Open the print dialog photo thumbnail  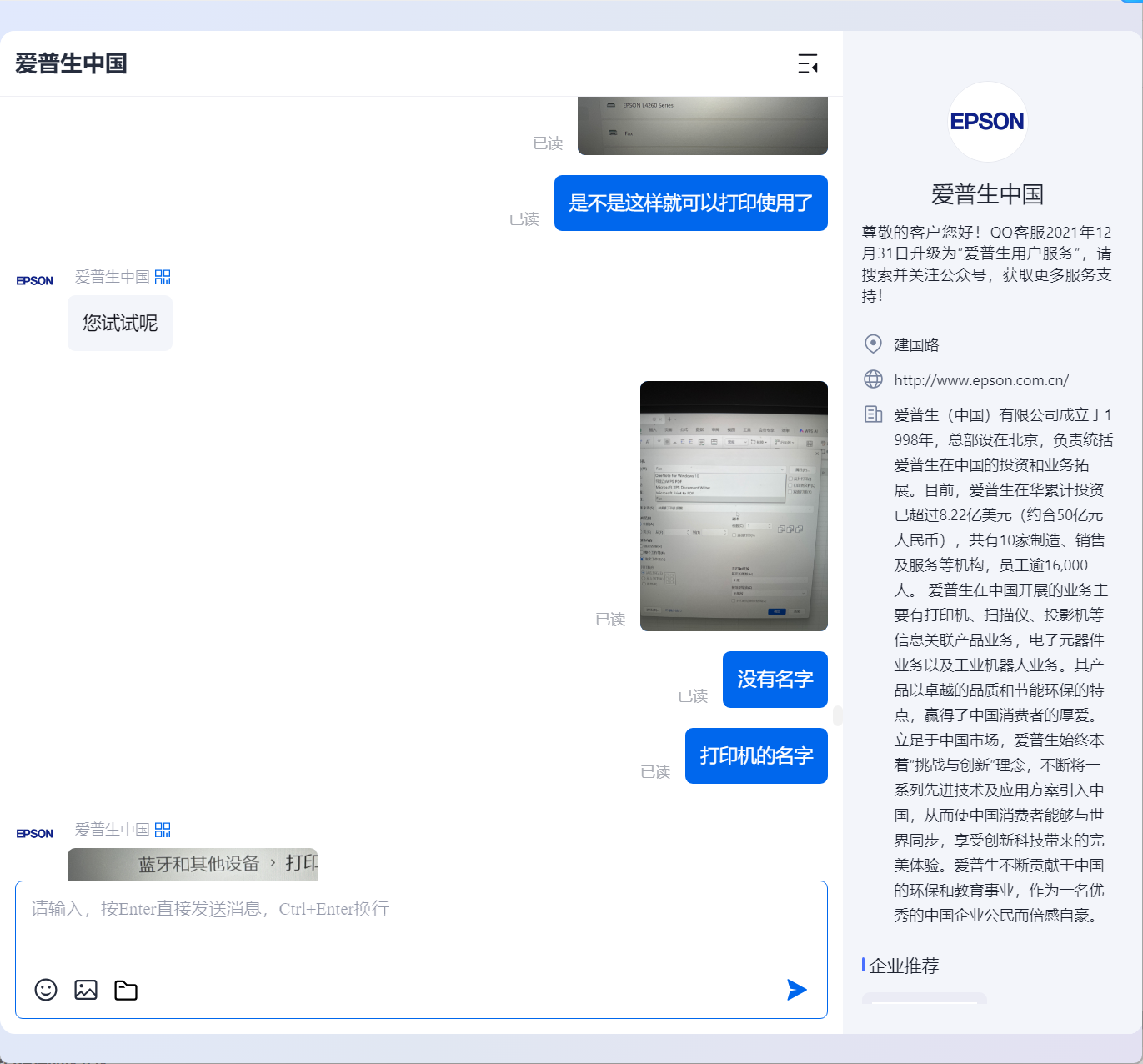point(734,506)
